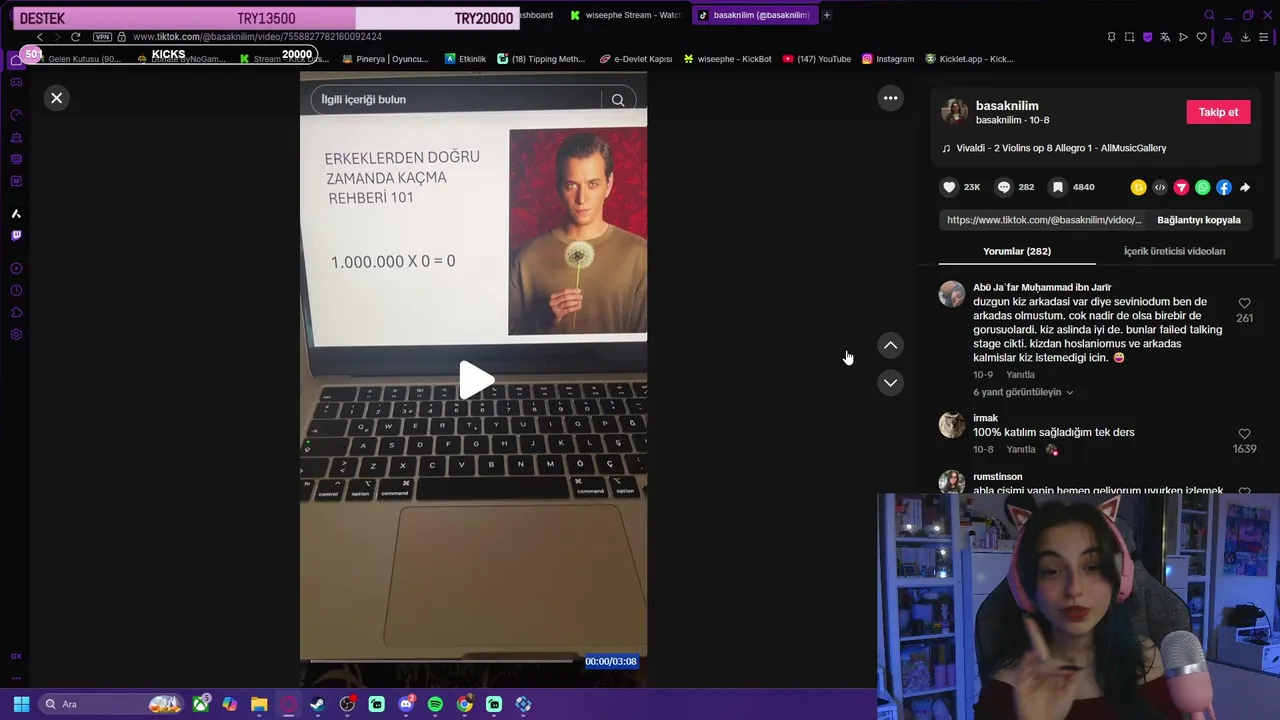The image size is (1280, 720).
Task: Open sidebar history clock icon
Action: pos(16,290)
